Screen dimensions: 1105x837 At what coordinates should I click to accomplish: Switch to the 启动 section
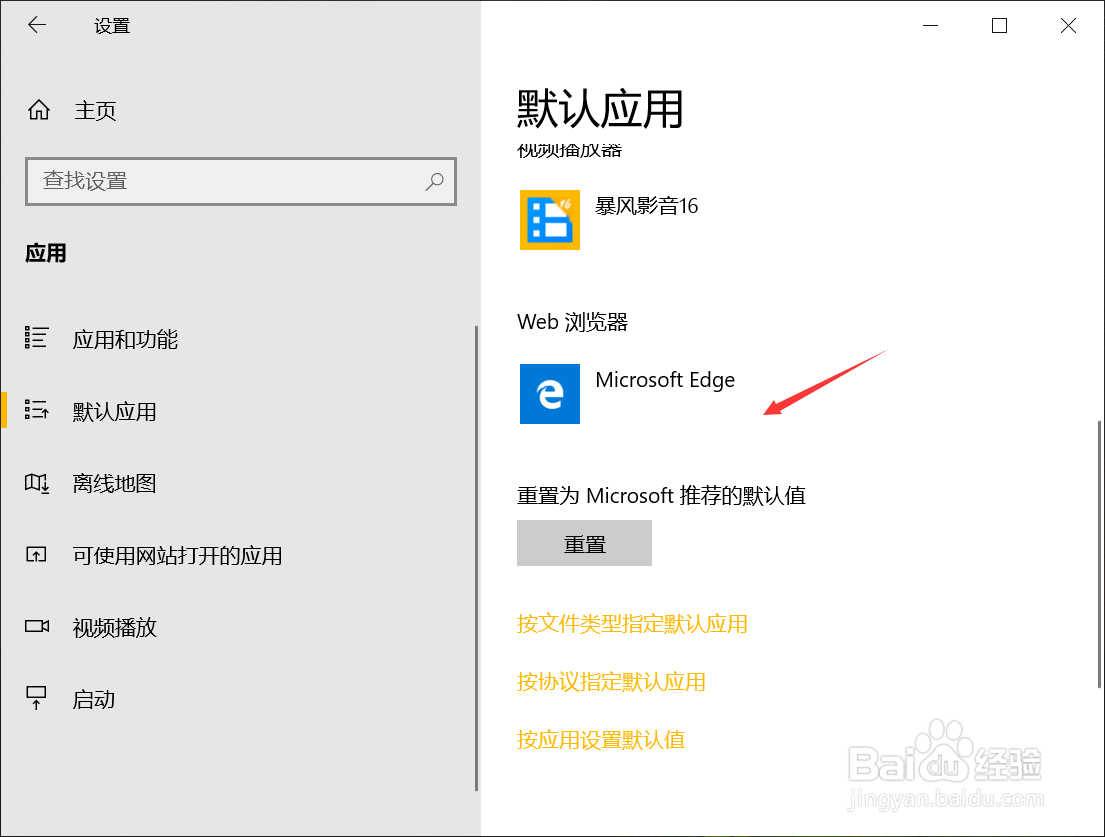point(95,699)
